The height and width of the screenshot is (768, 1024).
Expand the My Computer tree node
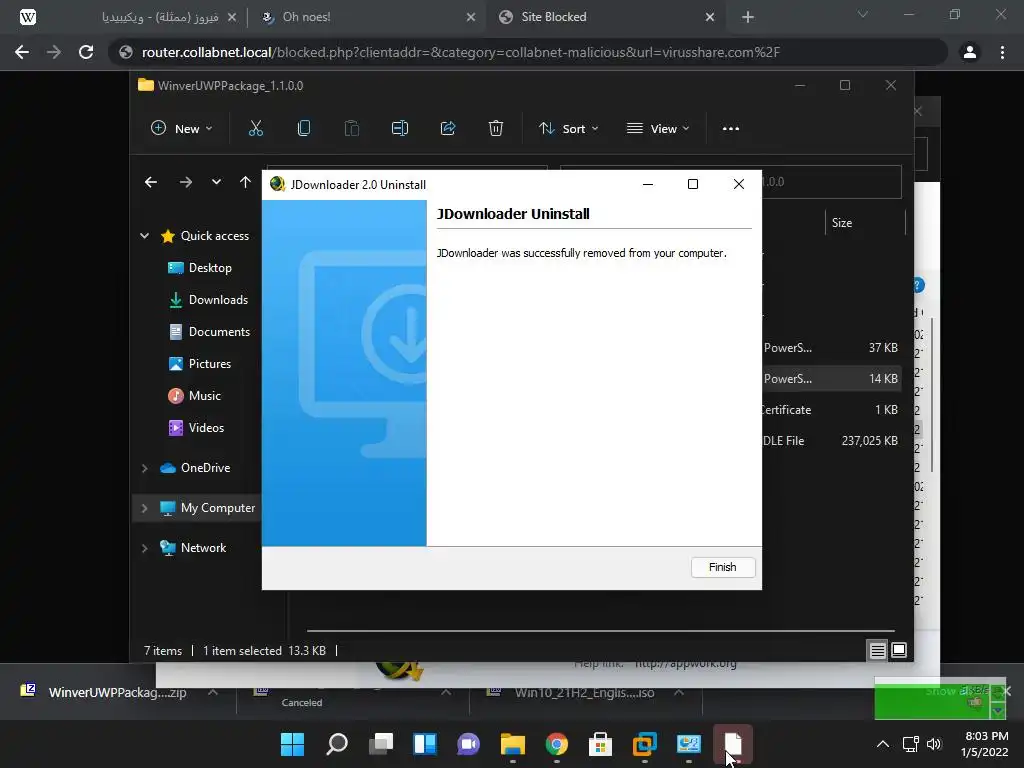coord(144,508)
